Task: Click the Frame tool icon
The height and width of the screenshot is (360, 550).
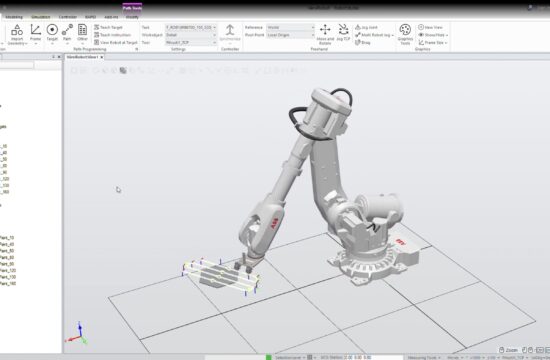Action: [35, 34]
